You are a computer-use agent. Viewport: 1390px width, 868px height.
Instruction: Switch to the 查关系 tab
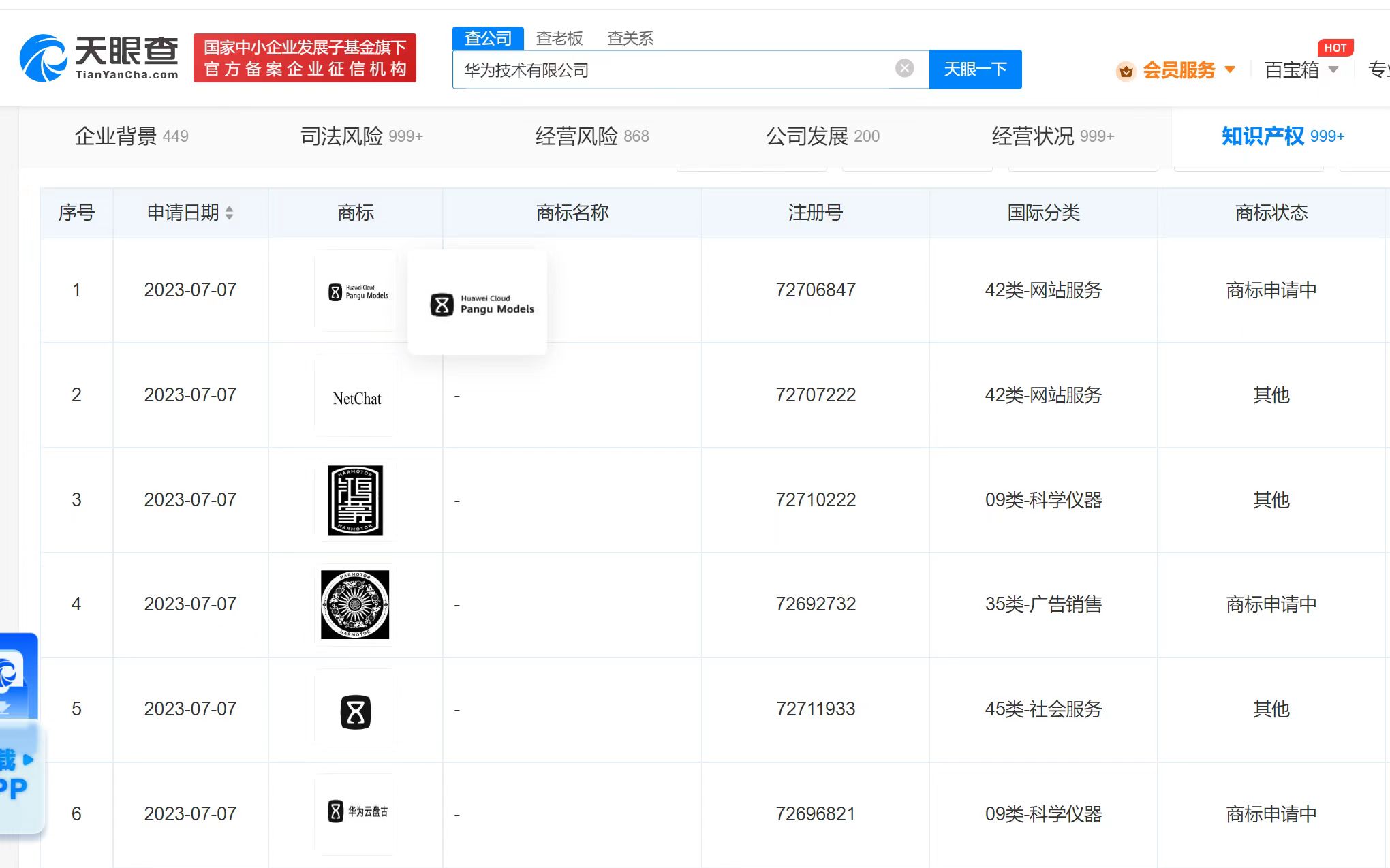coord(630,38)
